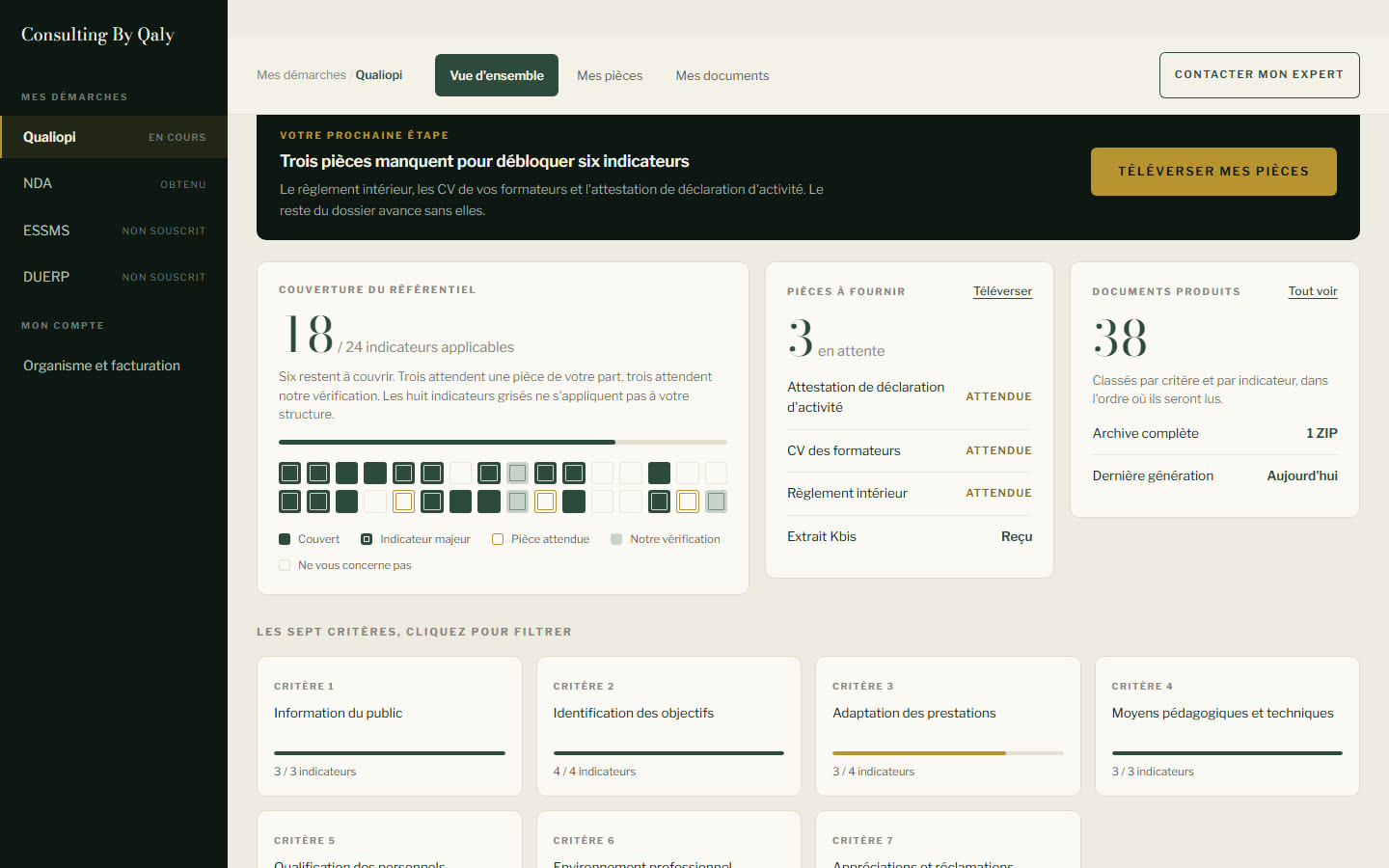Click the Ne vous concerne pas legend swatch

(285, 565)
